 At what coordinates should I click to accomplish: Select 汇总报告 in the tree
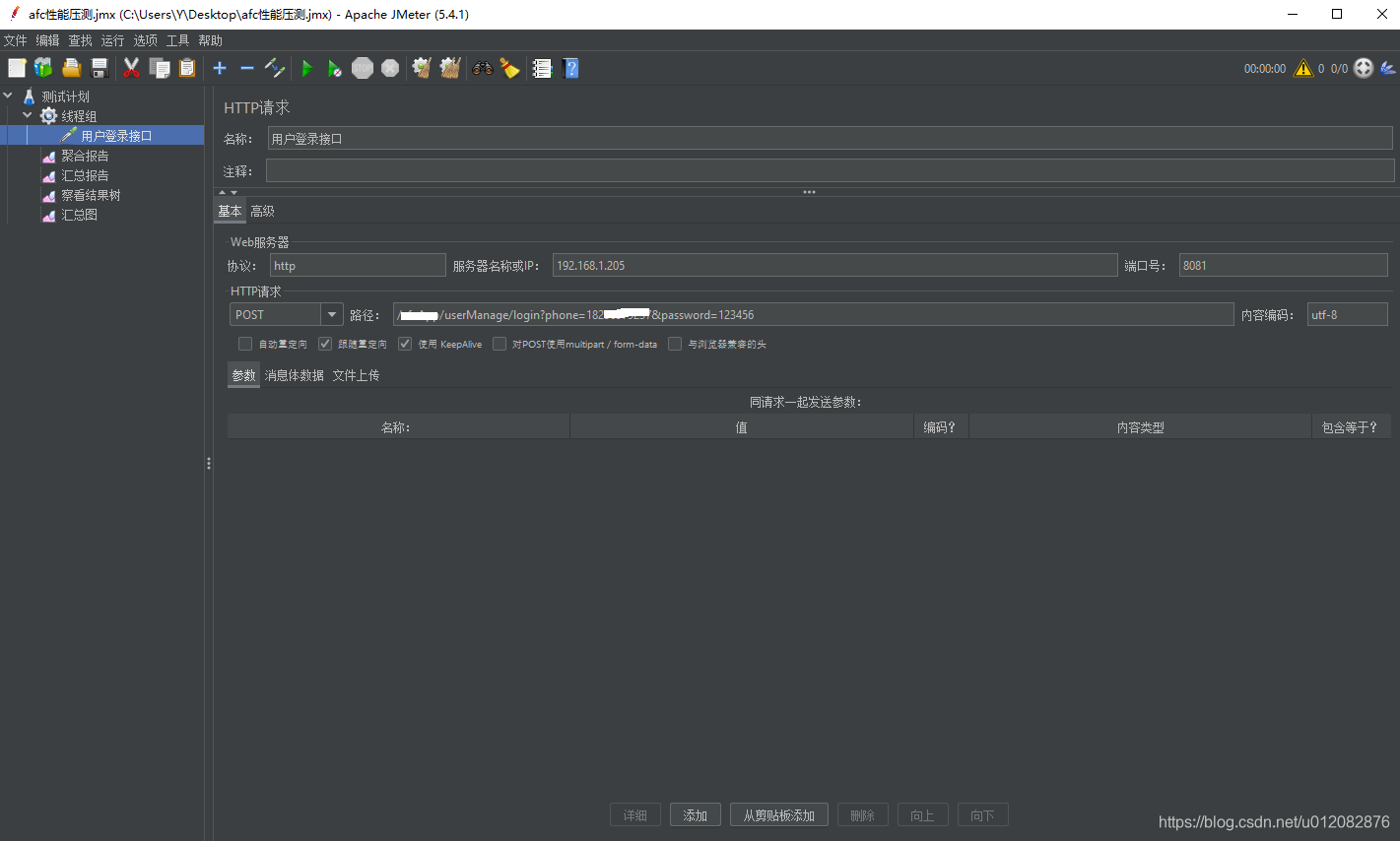pyautogui.click(x=85, y=175)
